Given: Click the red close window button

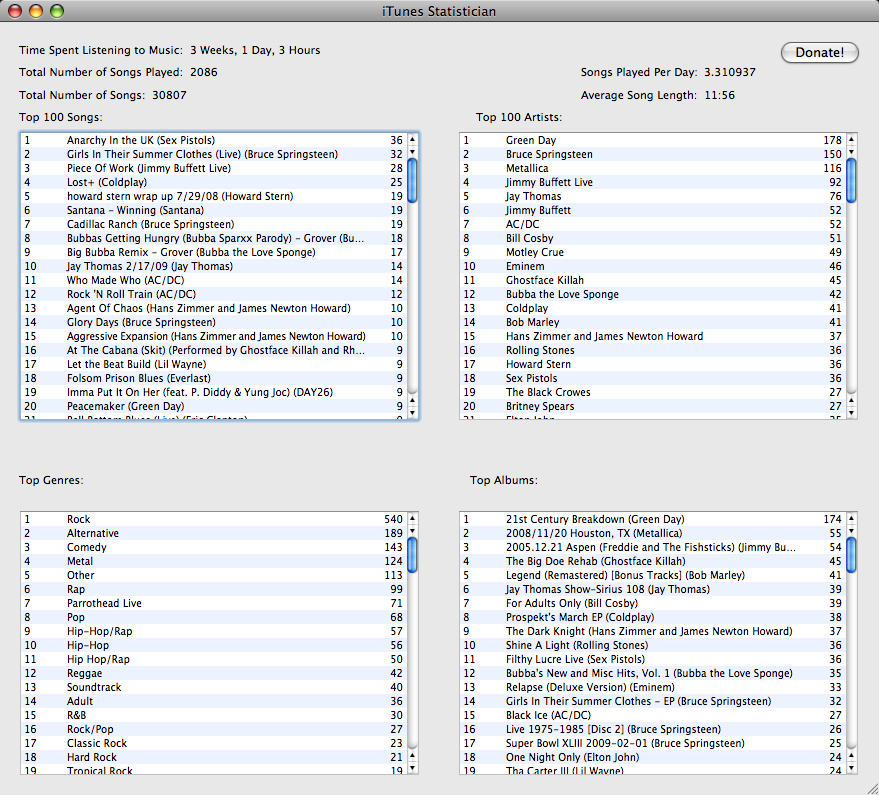Looking at the screenshot, I should point(15,11).
